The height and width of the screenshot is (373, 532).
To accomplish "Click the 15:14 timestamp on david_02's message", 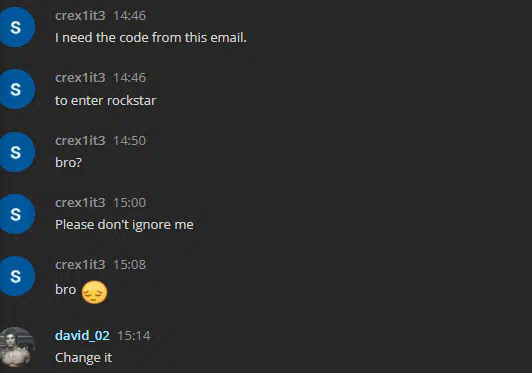I will pos(134,336).
